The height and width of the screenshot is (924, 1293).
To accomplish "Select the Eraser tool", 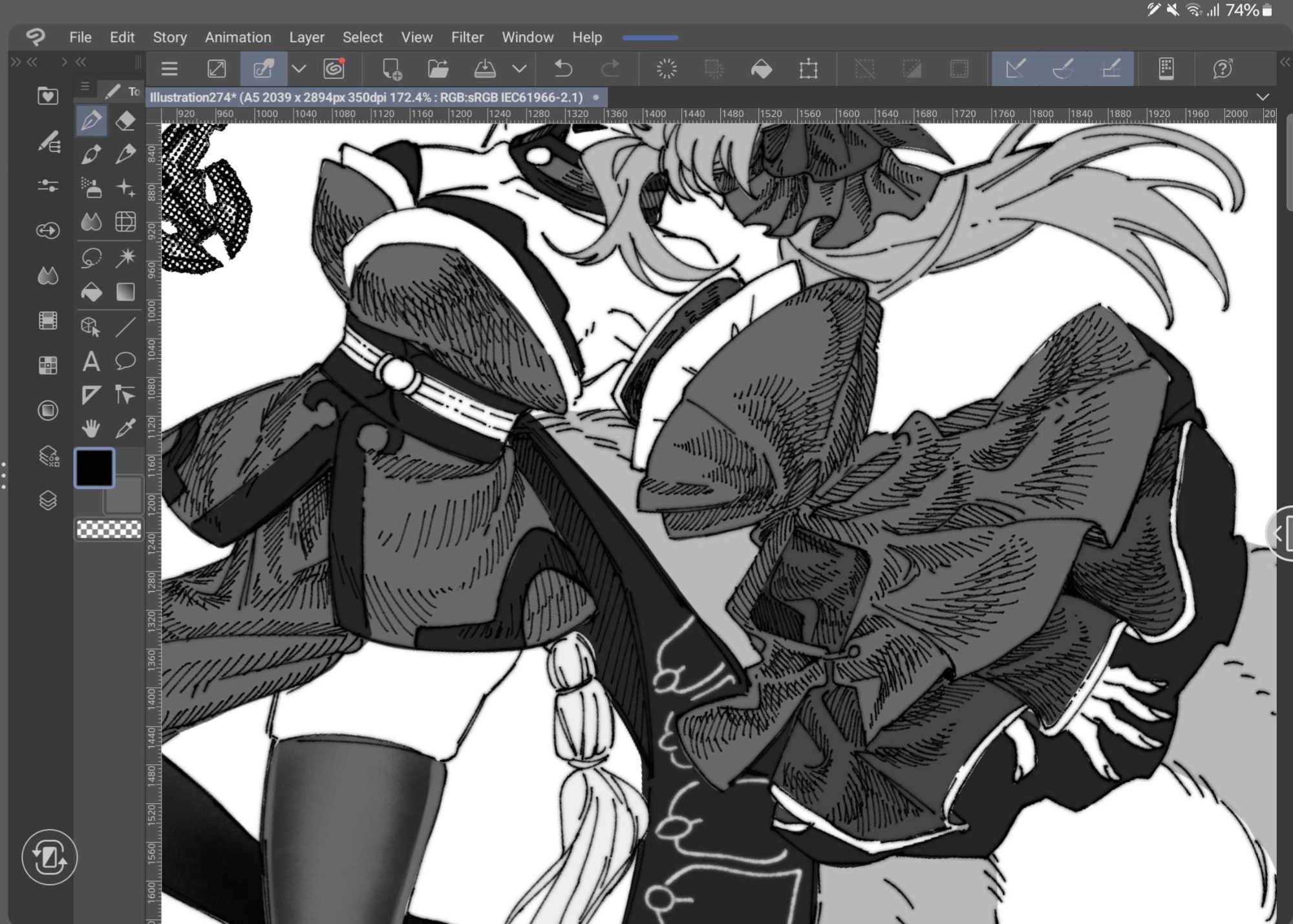I will click(x=125, y=121).
